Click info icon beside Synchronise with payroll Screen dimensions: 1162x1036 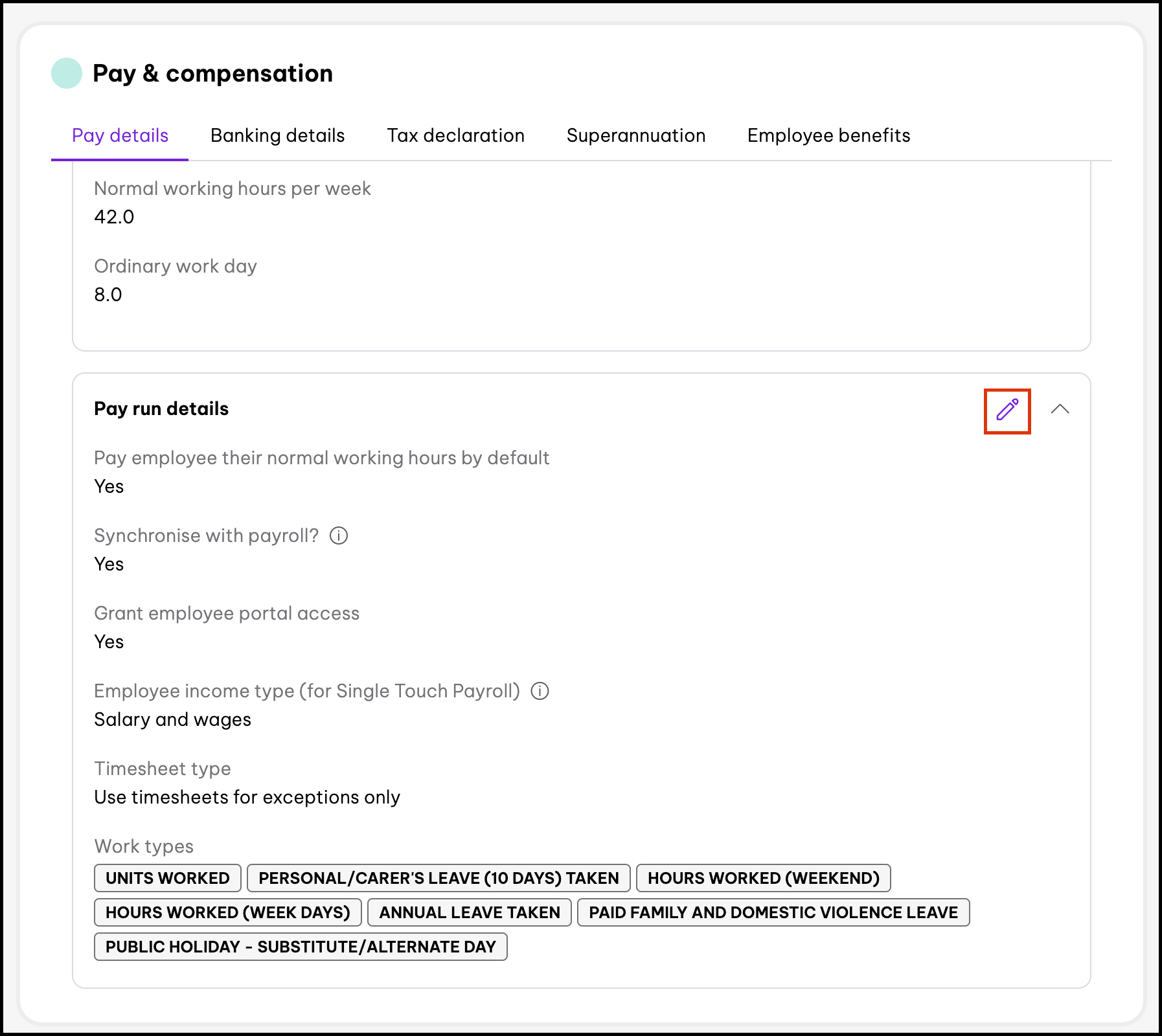(339, 535)
